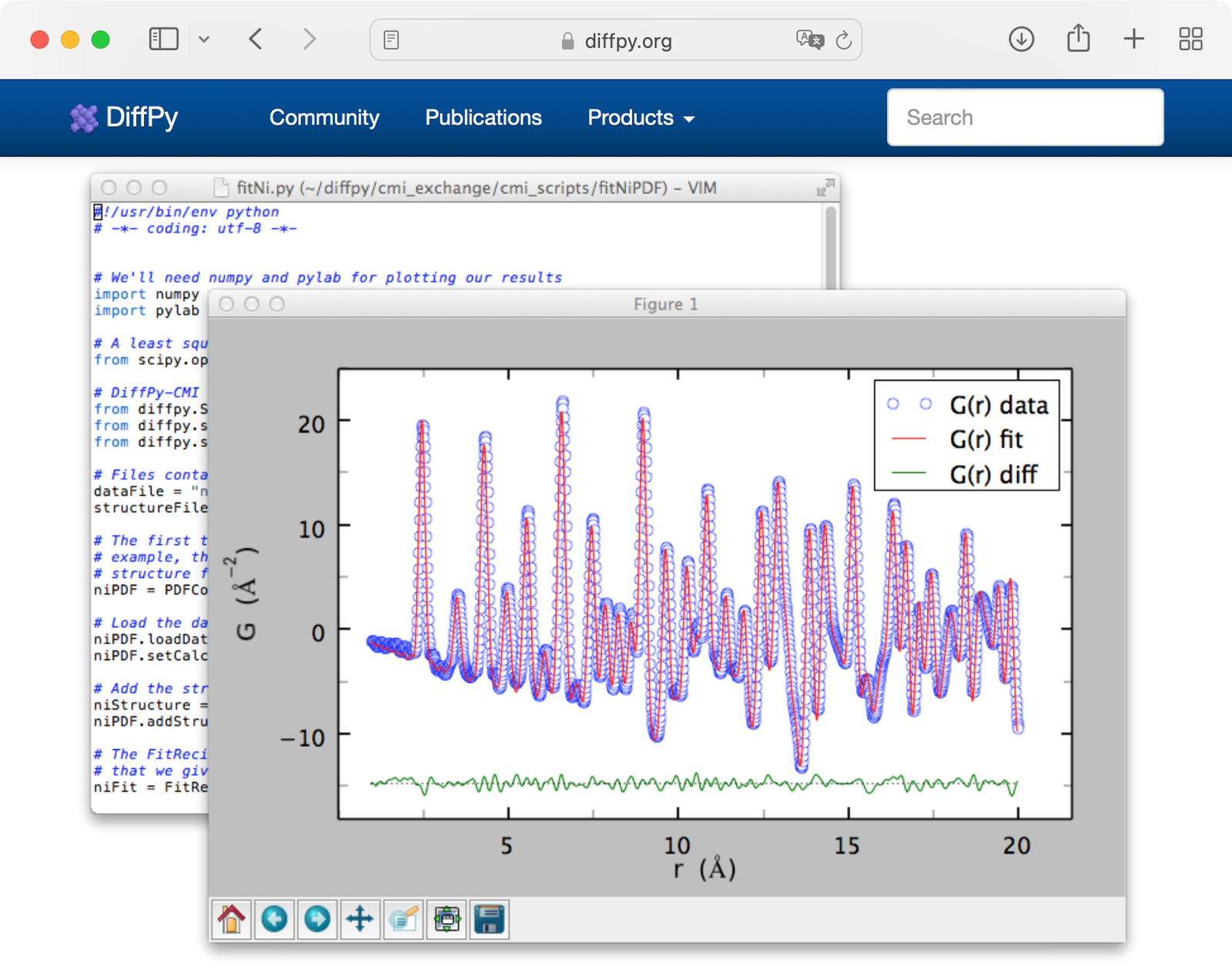The image size is (1232, 973).
Task: Open a new tab
Action: point(1134,39)
